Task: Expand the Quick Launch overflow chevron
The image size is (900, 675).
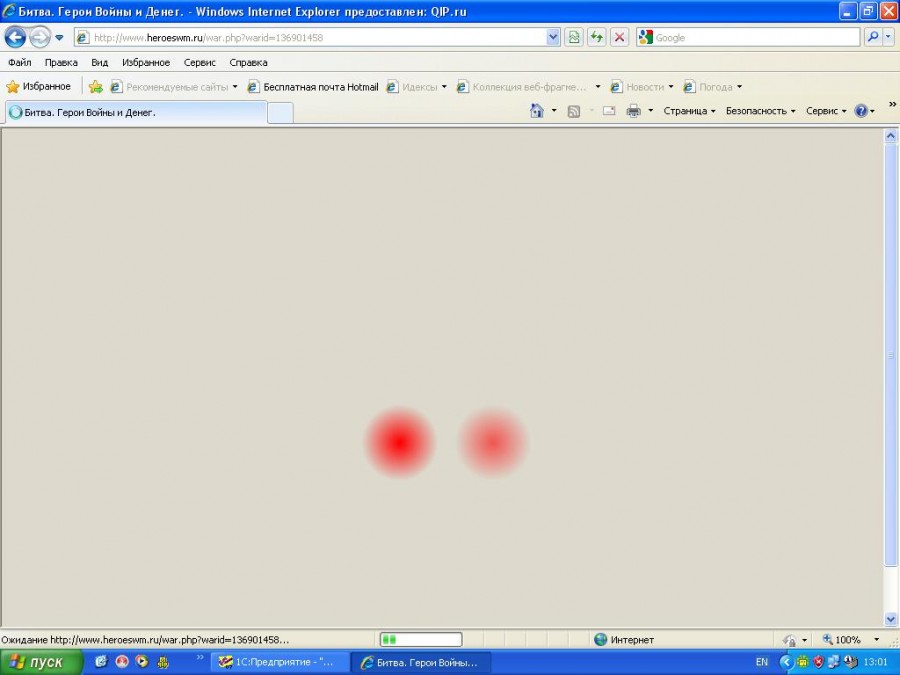Action: [200, 658]
